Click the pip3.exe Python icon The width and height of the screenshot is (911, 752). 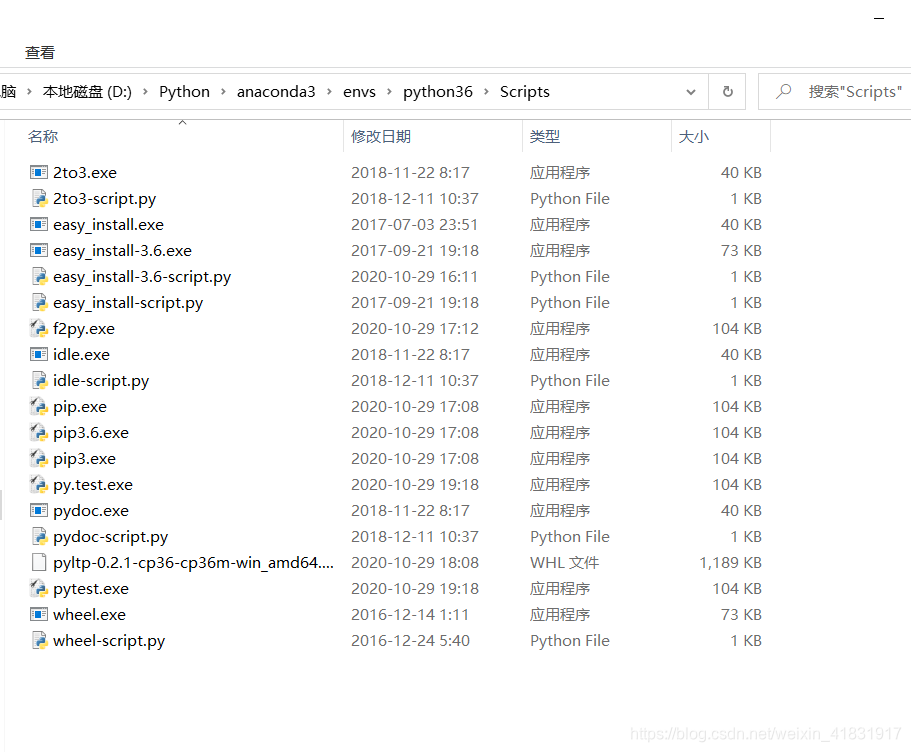point(39,459)
